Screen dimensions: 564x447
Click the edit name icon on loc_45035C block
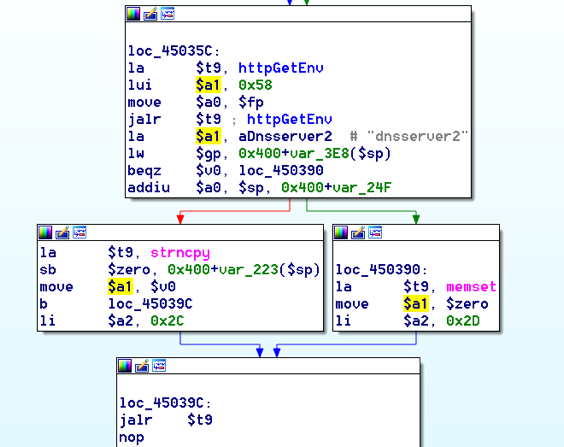click(x=150, y=14)
